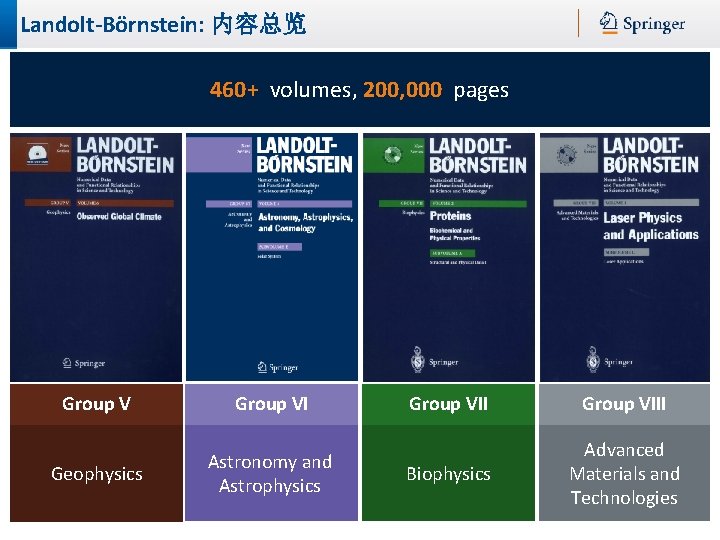
Task: Click the CD icon on Geophysics cover
Action: tap(38, 154)
